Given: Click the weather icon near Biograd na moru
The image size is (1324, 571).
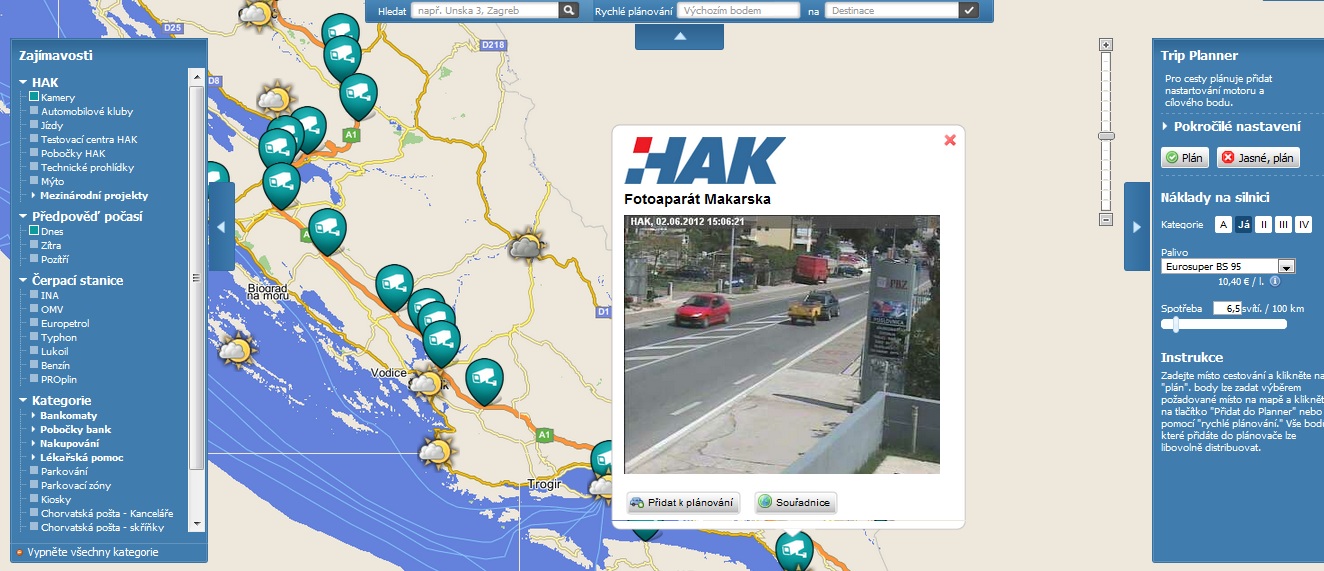Looking at the screenshot, I should tap(236, 350).
